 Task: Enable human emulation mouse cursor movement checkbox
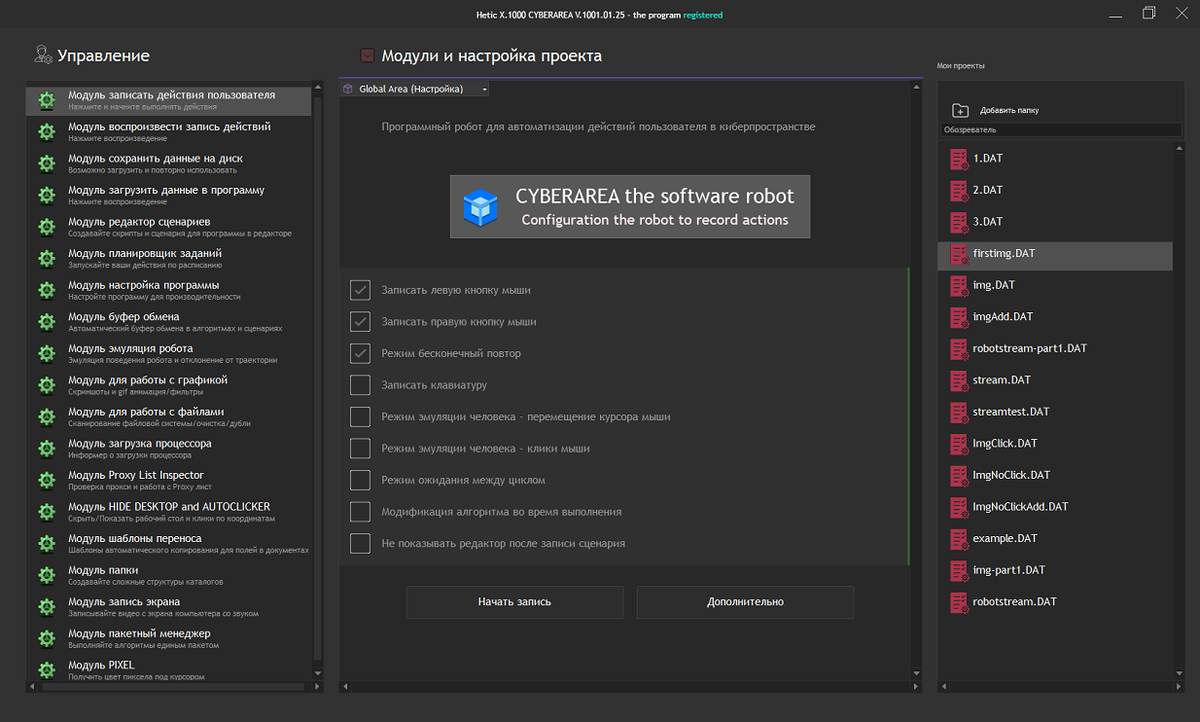pos(360,417)
